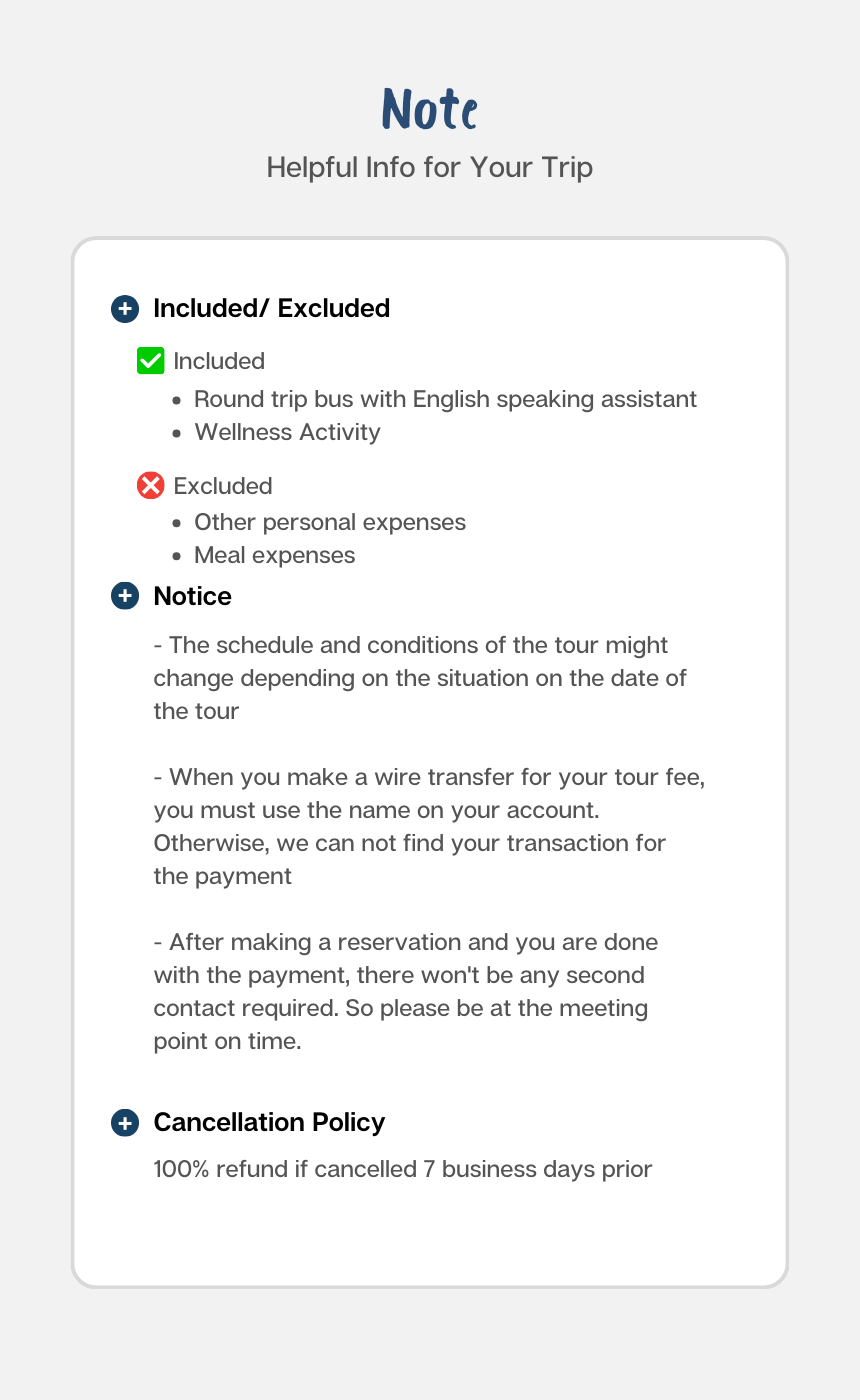Click the red X icon next to Excluded
Image resolution: width=860 pixels, height=1400 pixels.
click(x=150, y=486)
